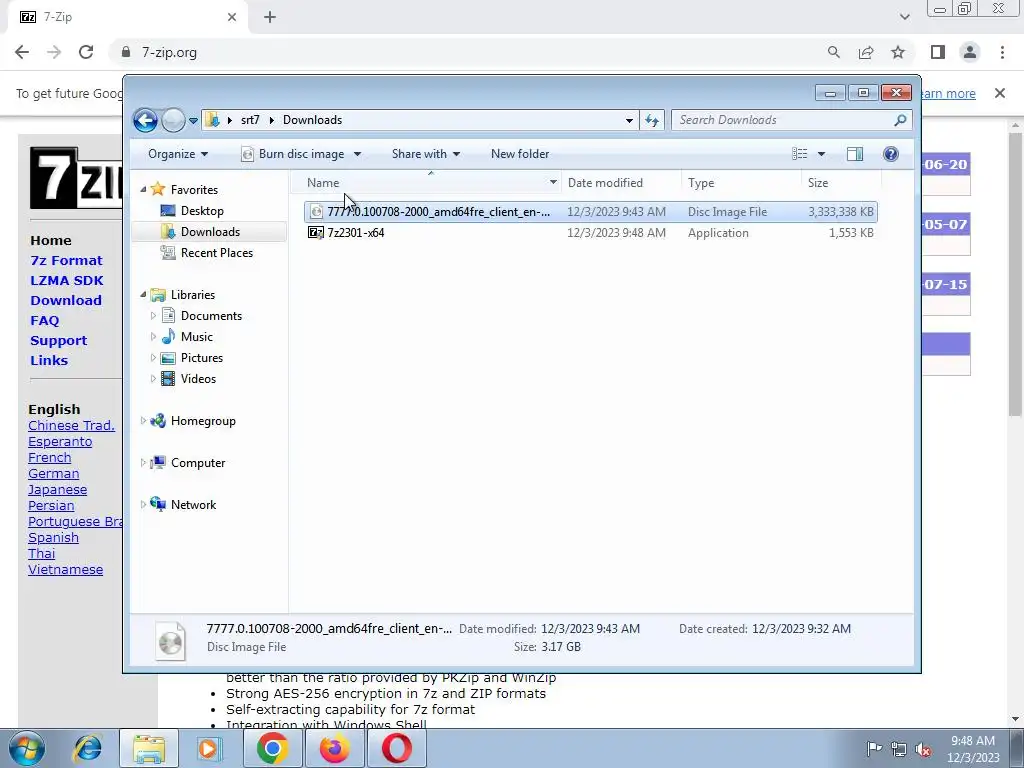Open Chrome three-dot menu
Screen dimensions: 1024x768
tap(1002, 52)
